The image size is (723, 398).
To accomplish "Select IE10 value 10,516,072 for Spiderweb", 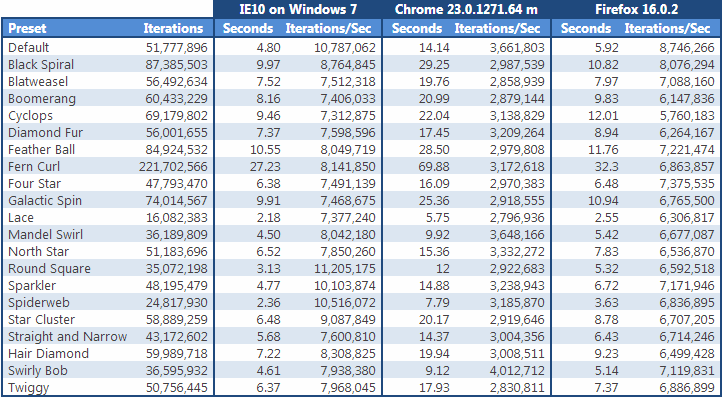I will click(345, 303).
